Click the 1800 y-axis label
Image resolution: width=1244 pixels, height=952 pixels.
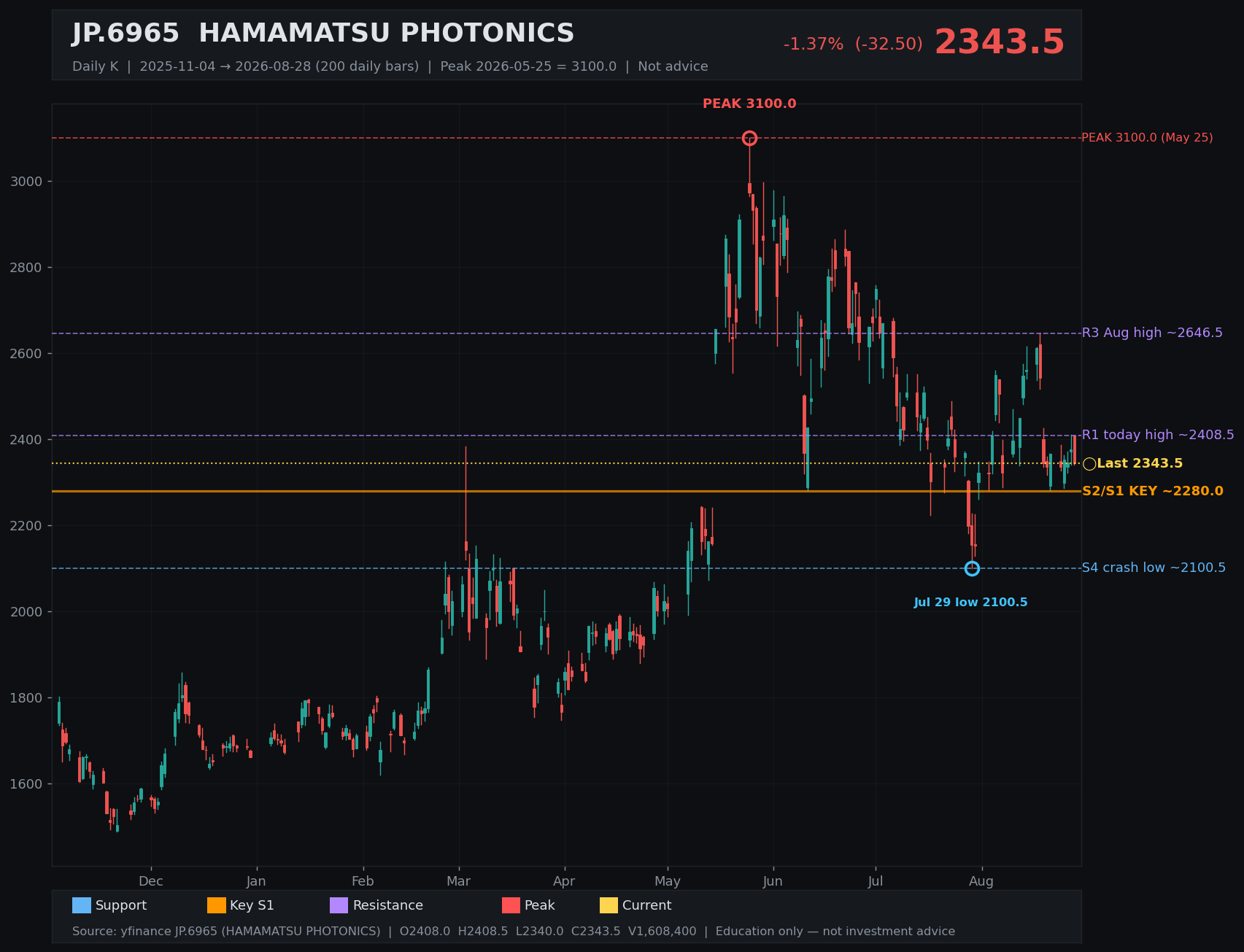click(26, 698)
